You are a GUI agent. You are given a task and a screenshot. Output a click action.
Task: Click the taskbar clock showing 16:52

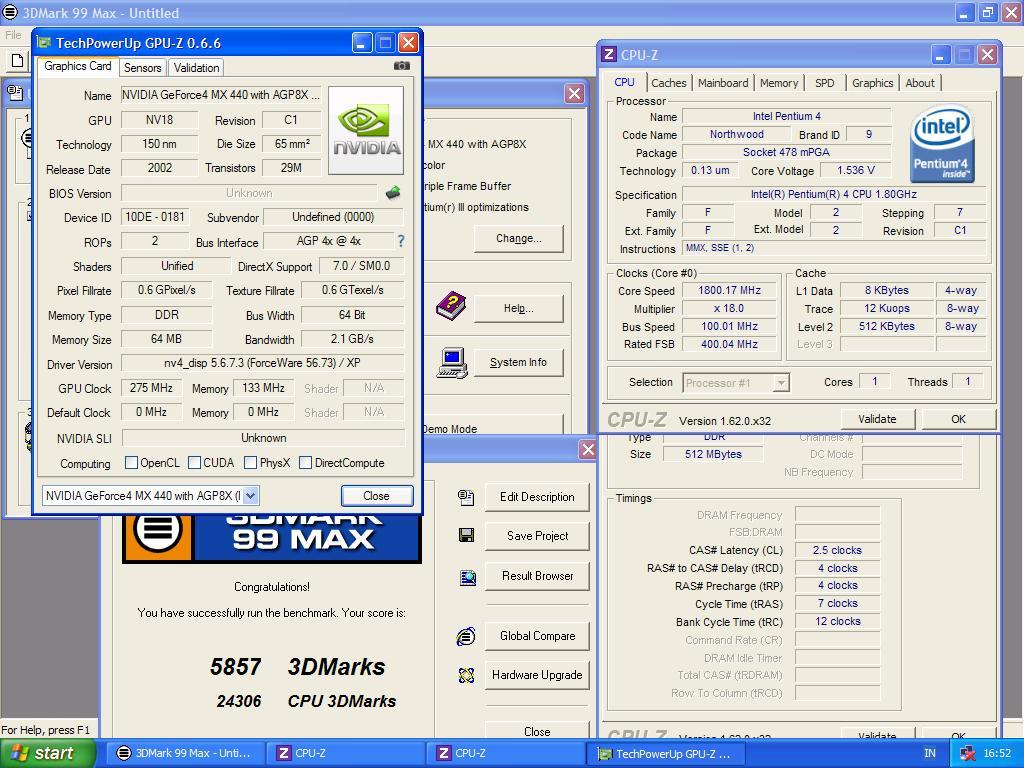click(x=997, y=754)
